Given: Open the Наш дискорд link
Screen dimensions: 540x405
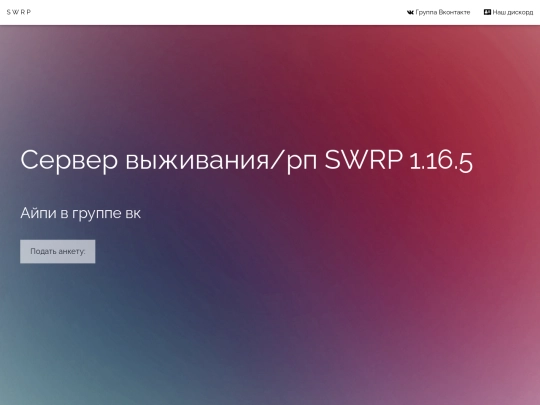Looking at the screenshot, I should (x=509, y=12).
